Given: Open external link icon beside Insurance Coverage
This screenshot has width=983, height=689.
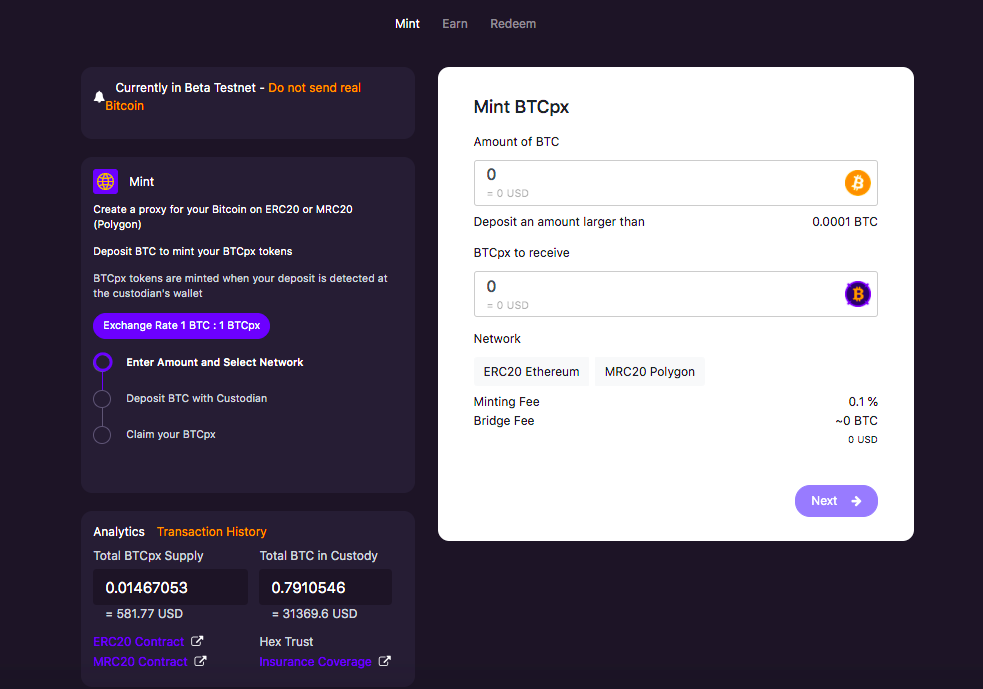Looking at the screenshot, I should click(x=384, y=661).
